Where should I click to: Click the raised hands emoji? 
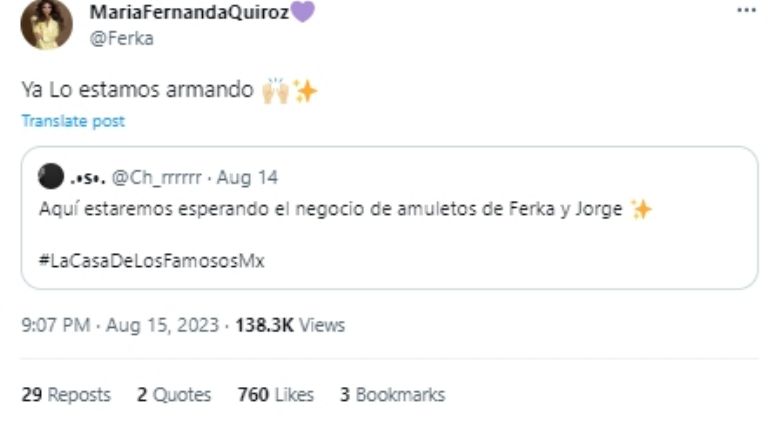pyautogui.click(x=276, y=91)
